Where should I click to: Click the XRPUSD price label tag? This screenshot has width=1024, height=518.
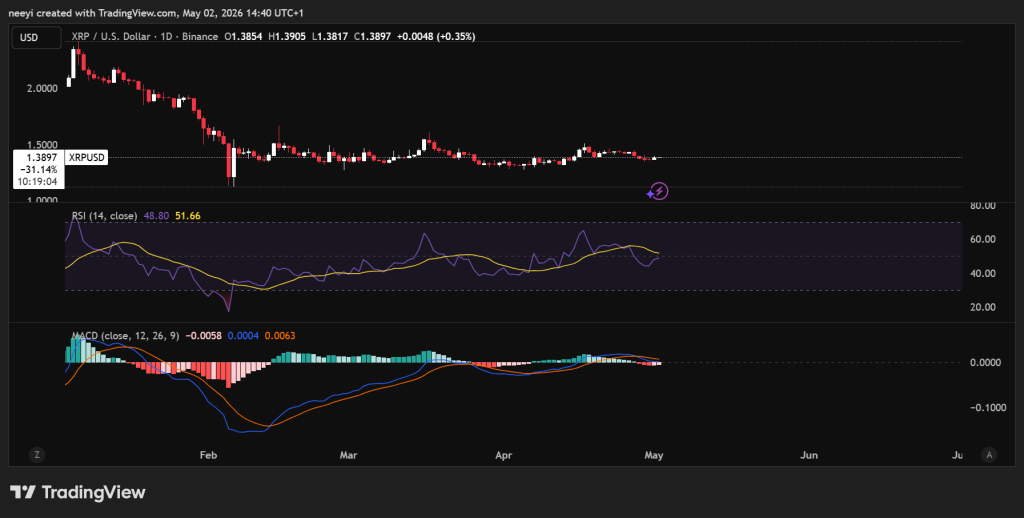[87, 157]
